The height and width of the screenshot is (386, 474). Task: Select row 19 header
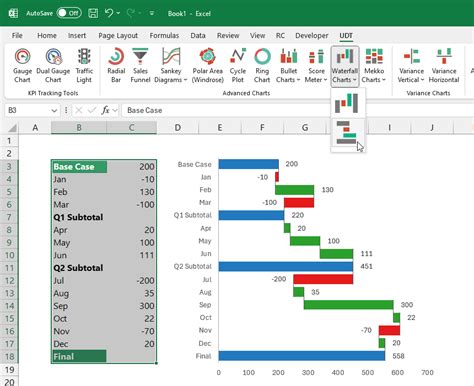pos(9,369)
